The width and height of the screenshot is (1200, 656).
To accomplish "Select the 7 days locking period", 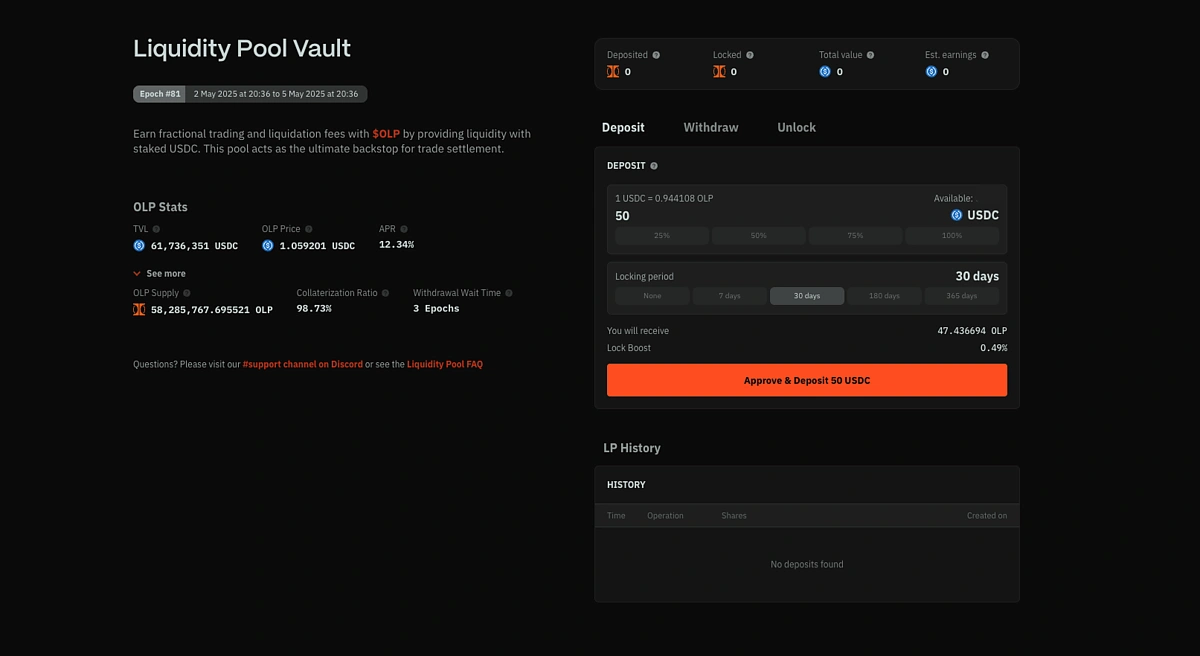I will click(730, 296).
